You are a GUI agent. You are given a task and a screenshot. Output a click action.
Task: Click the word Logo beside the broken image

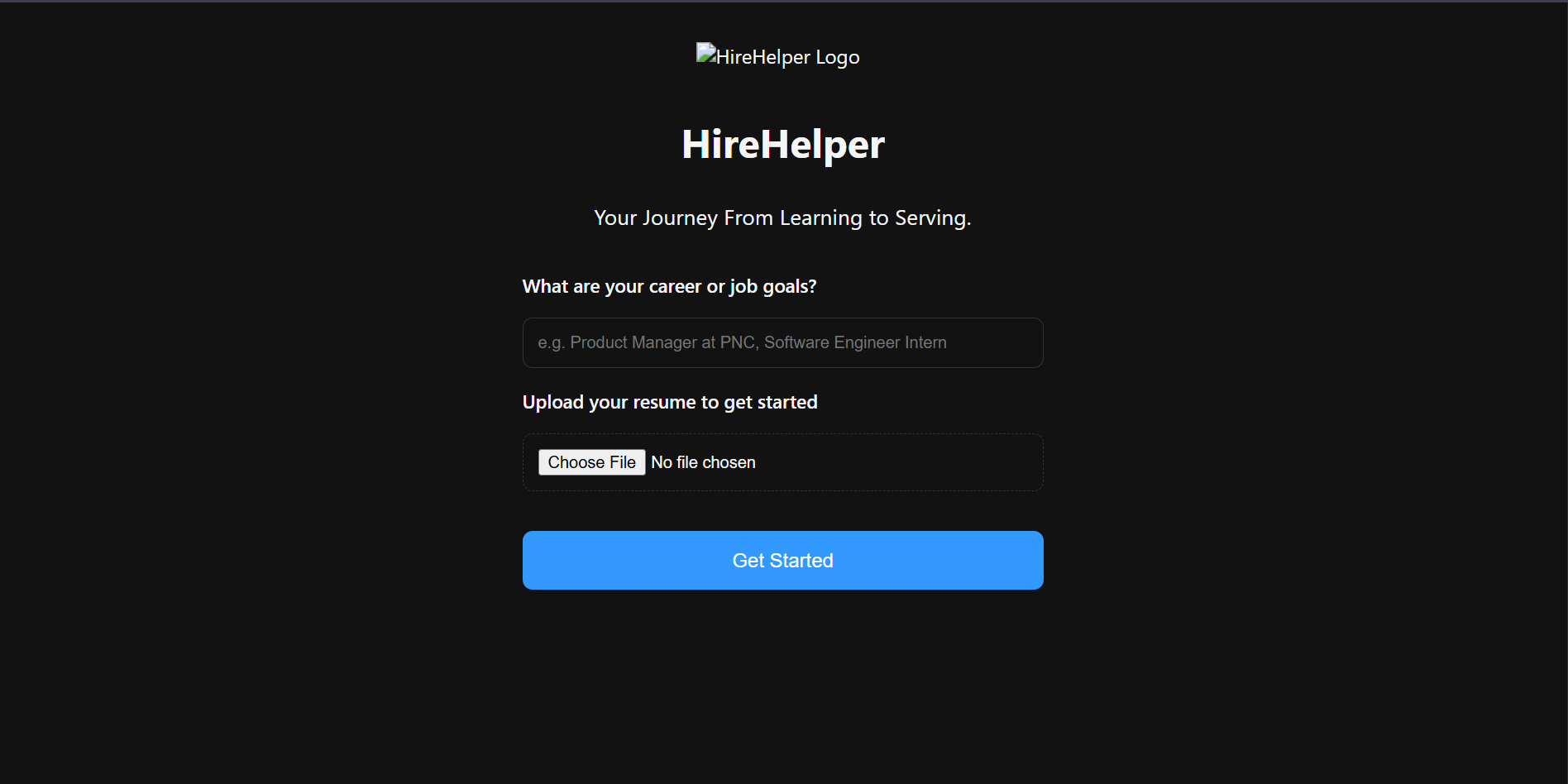[x=838, y=57]
